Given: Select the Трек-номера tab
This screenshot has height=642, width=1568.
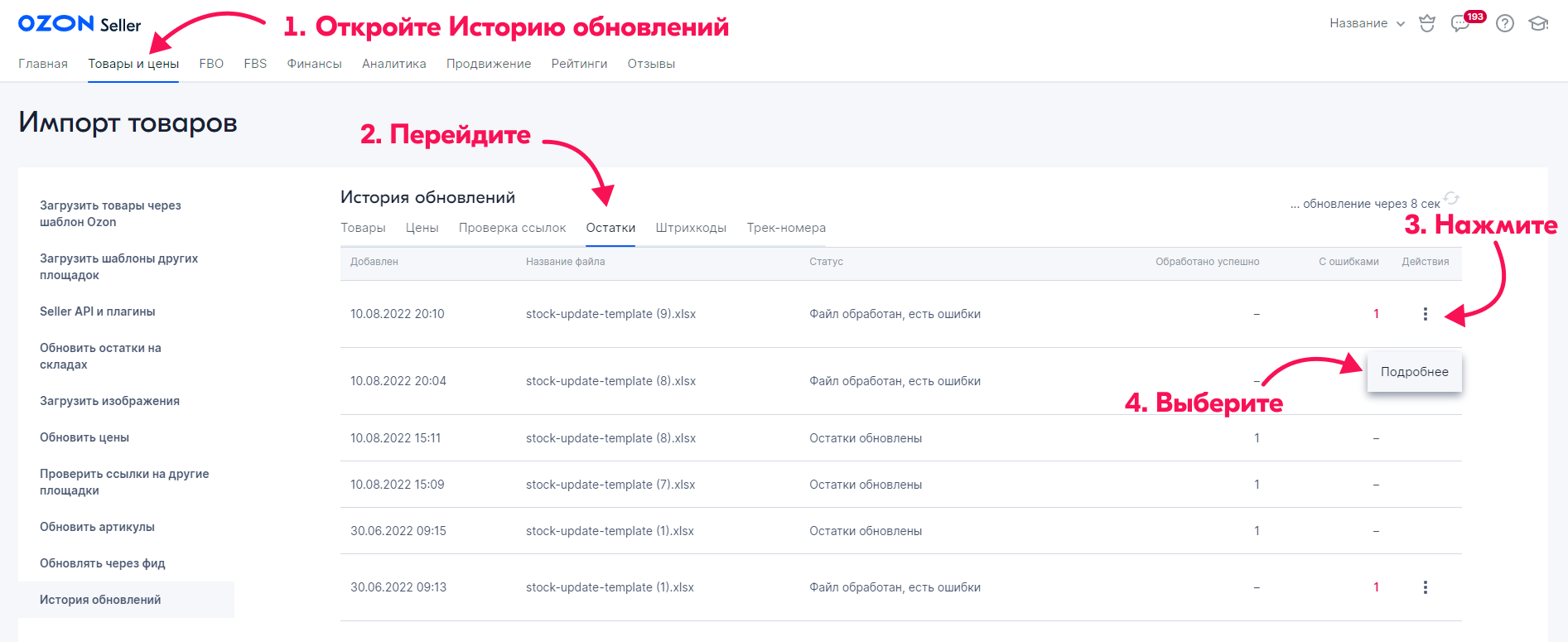Looking at the screenshot, I should [786, 228].
